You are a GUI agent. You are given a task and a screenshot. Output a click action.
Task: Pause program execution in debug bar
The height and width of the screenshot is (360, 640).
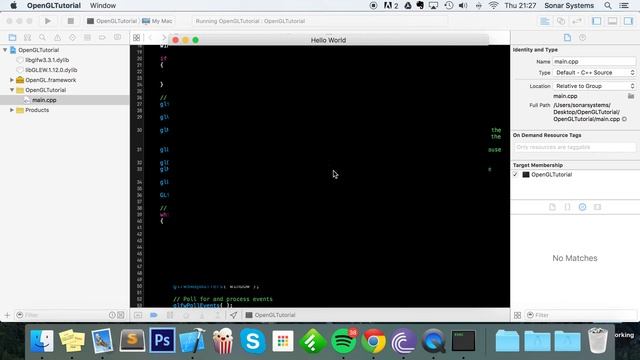tap(170, 315)
